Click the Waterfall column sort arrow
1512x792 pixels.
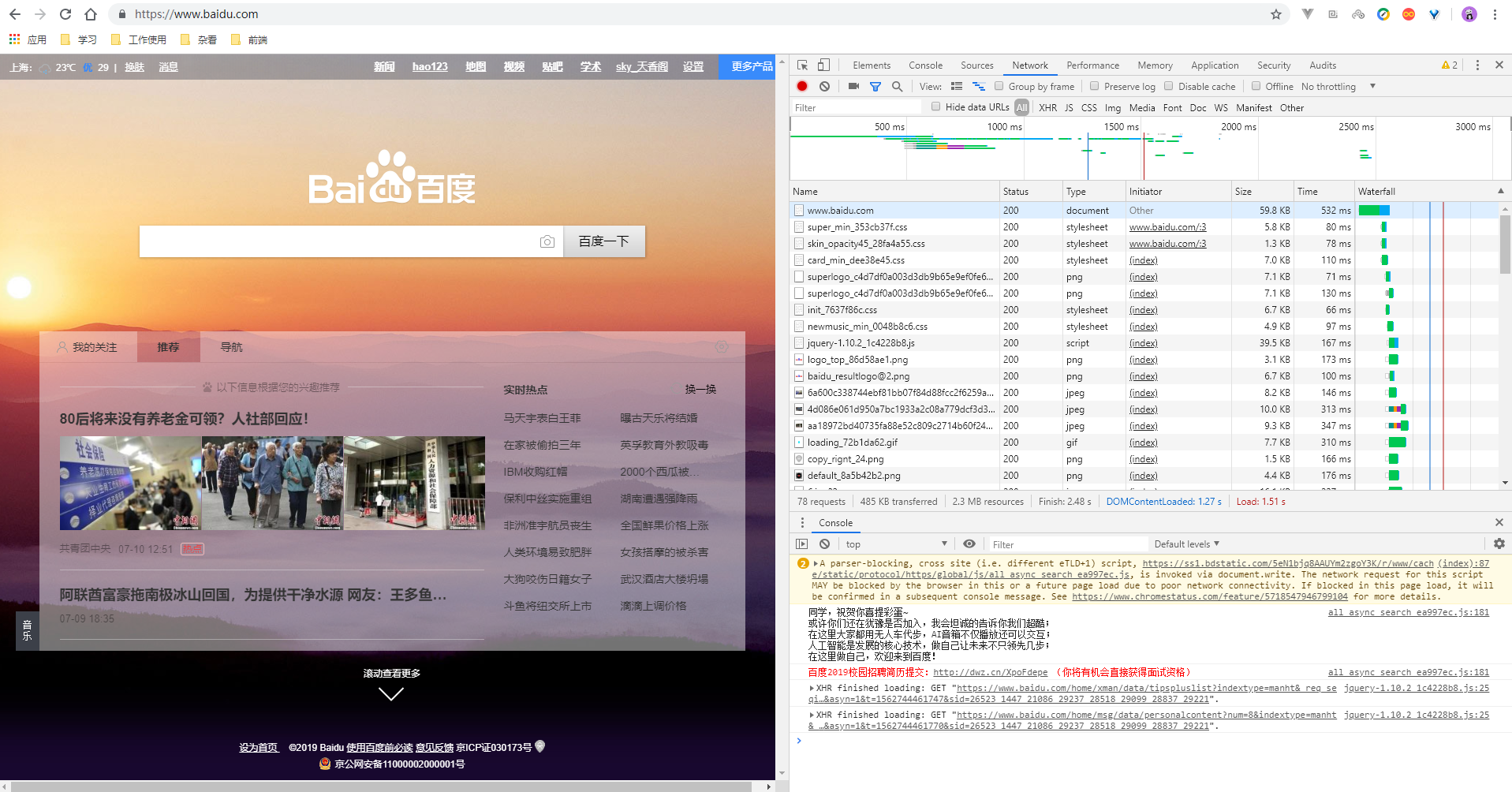1500,191
